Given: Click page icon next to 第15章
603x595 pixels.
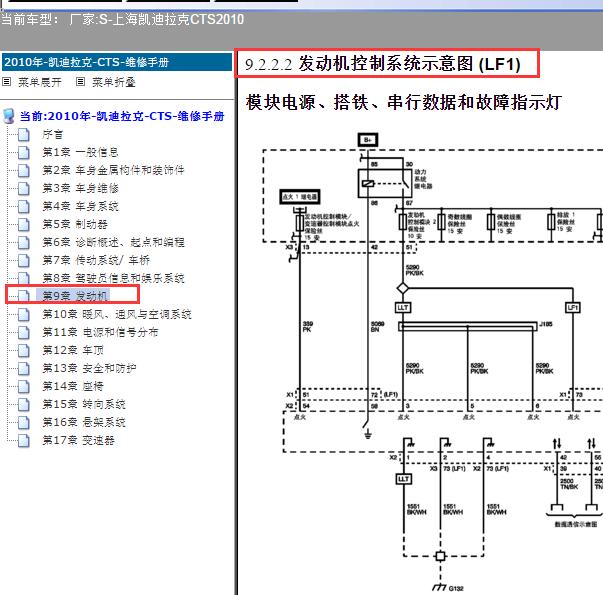Looking at the screenshot, I should 24,405.
